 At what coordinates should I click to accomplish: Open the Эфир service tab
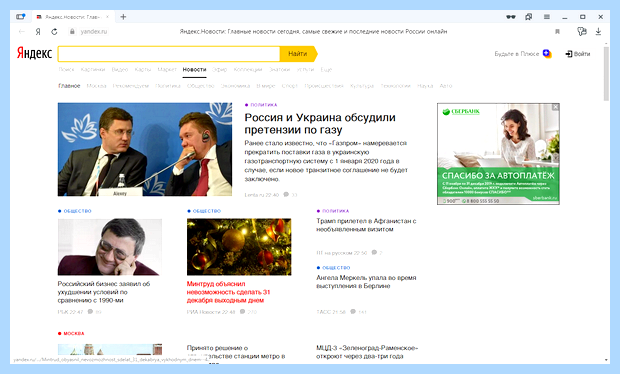point(219,70)
